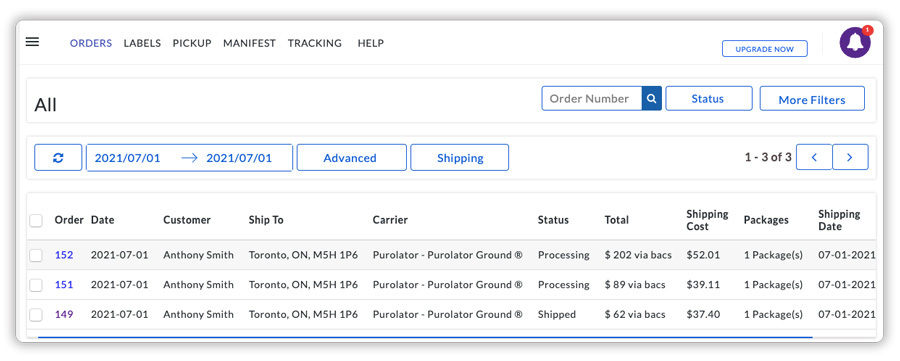This screenshot has height=361, width=900.
Task: Open the Status filter dropdown
Action: coord(709,99)
